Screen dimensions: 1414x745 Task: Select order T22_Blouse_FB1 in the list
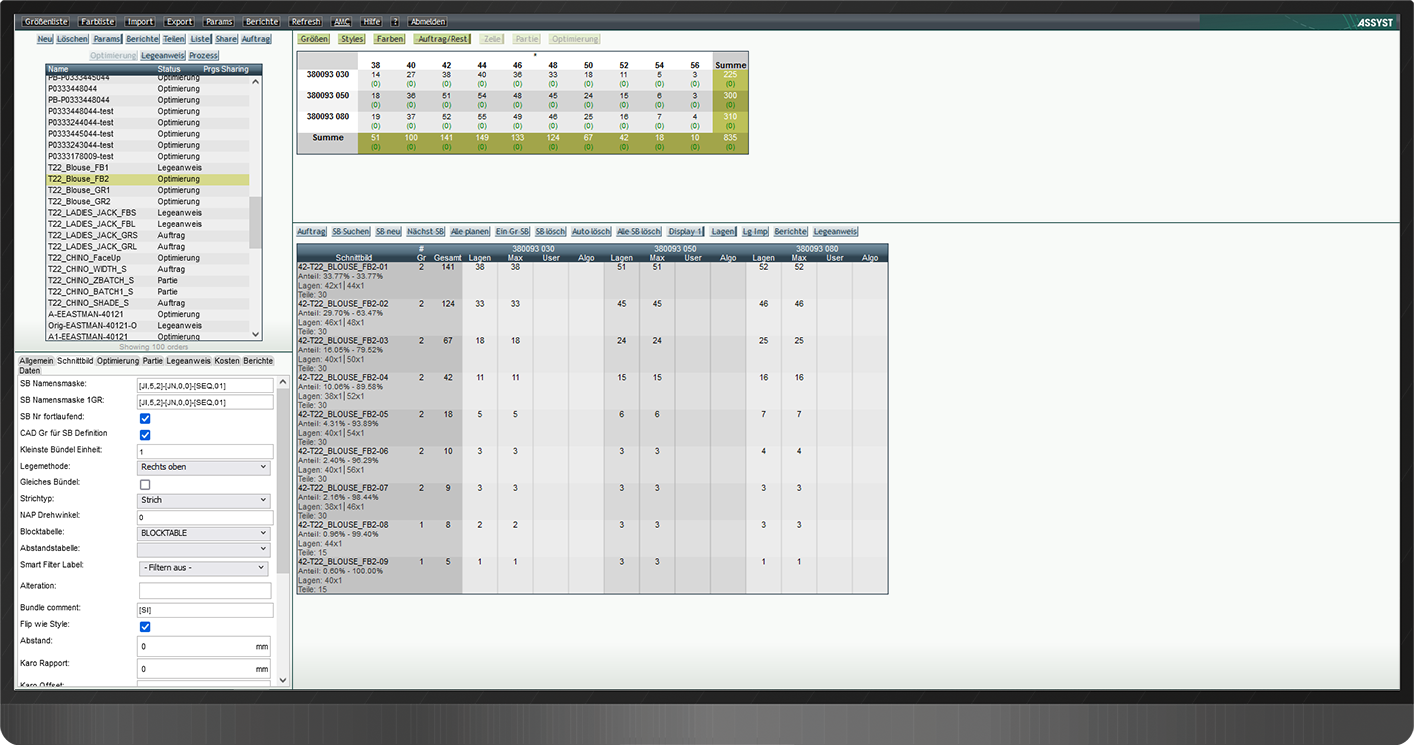[x=148, y=168]
